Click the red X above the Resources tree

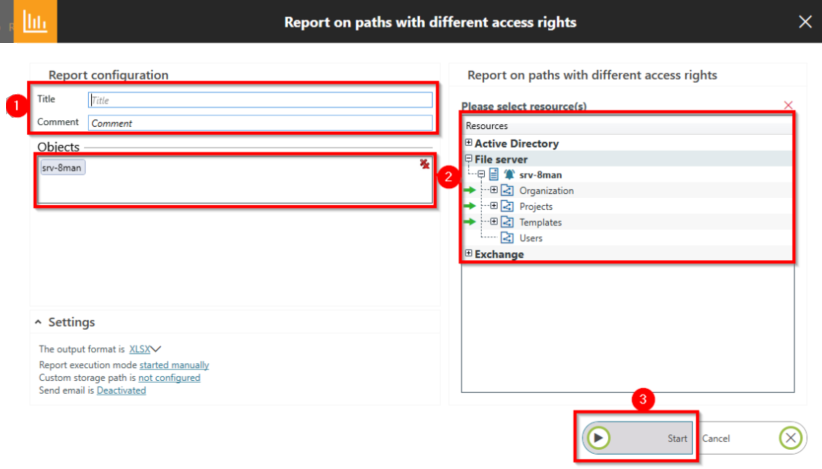click(x=788, y=106)
